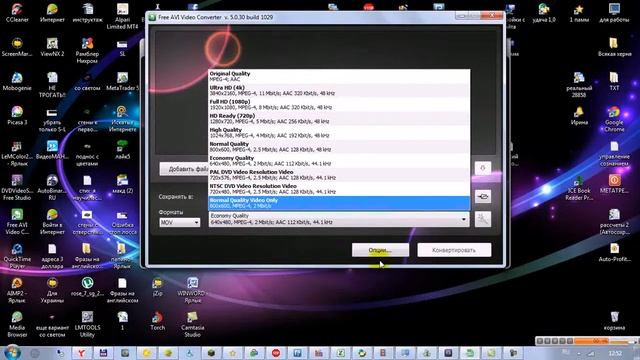Image resolution: width=640 pixels, height=360 pixels.
Task: Choose NTSC DVD Video Resolution Video
Action: point(339,189)
